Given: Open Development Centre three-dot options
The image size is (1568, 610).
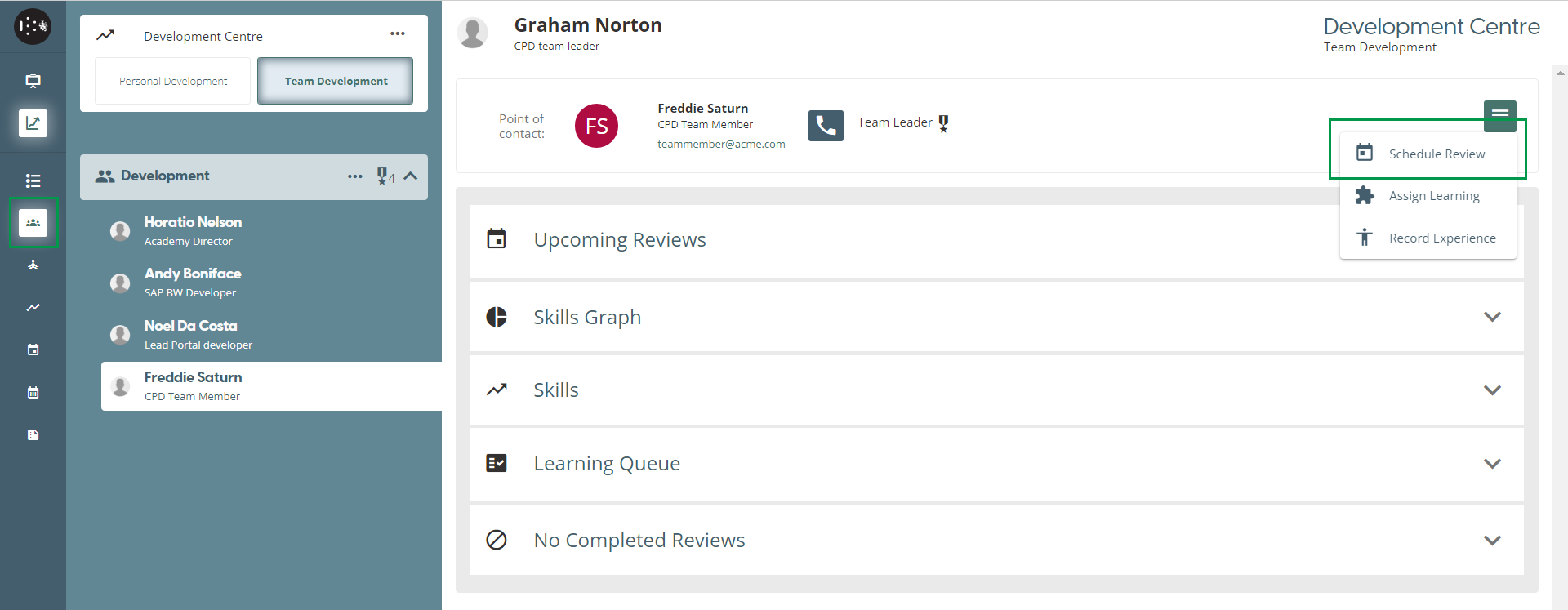Looking at the screenshot, I should [398, 34].
